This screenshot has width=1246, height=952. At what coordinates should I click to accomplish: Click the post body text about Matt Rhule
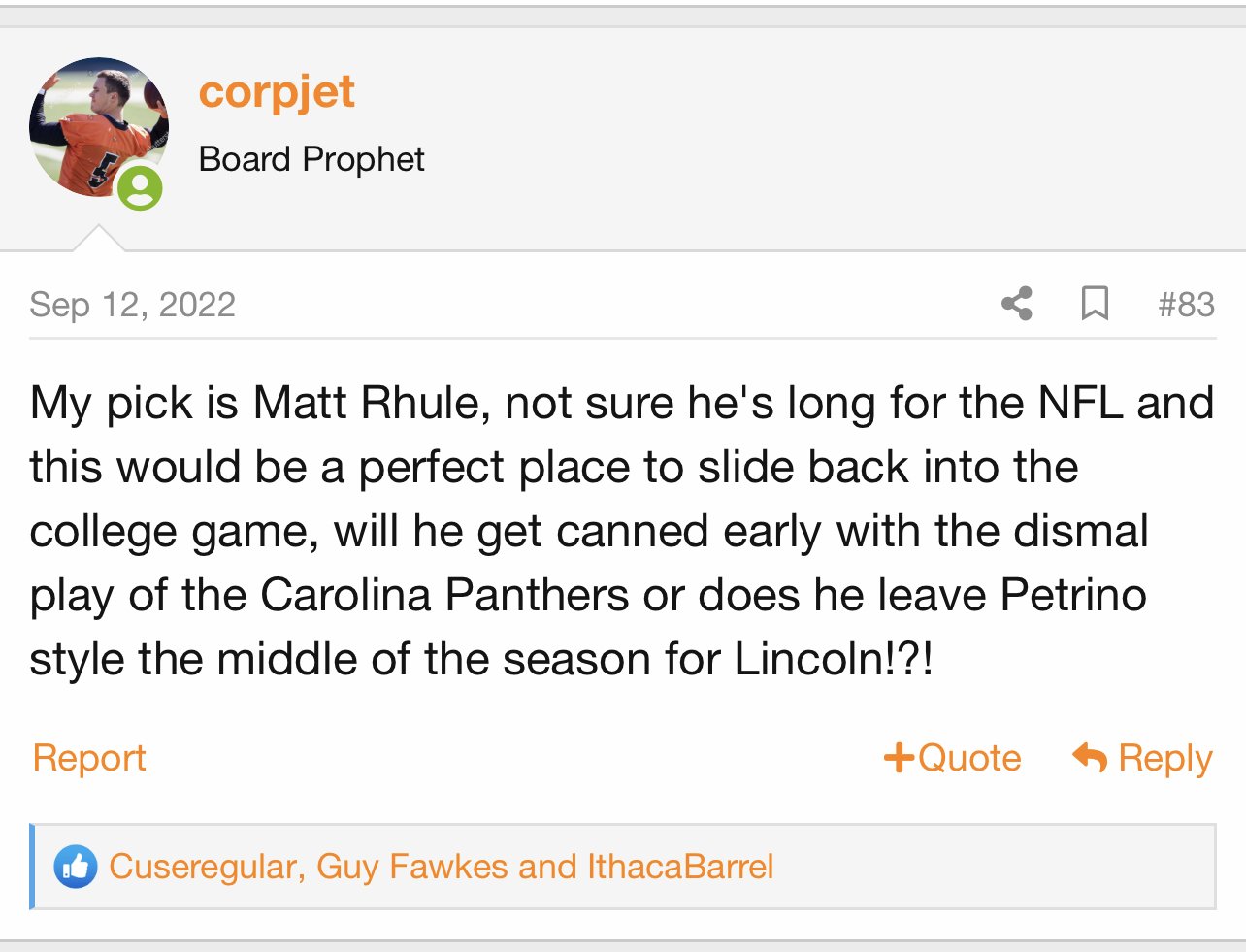[621, 531]
